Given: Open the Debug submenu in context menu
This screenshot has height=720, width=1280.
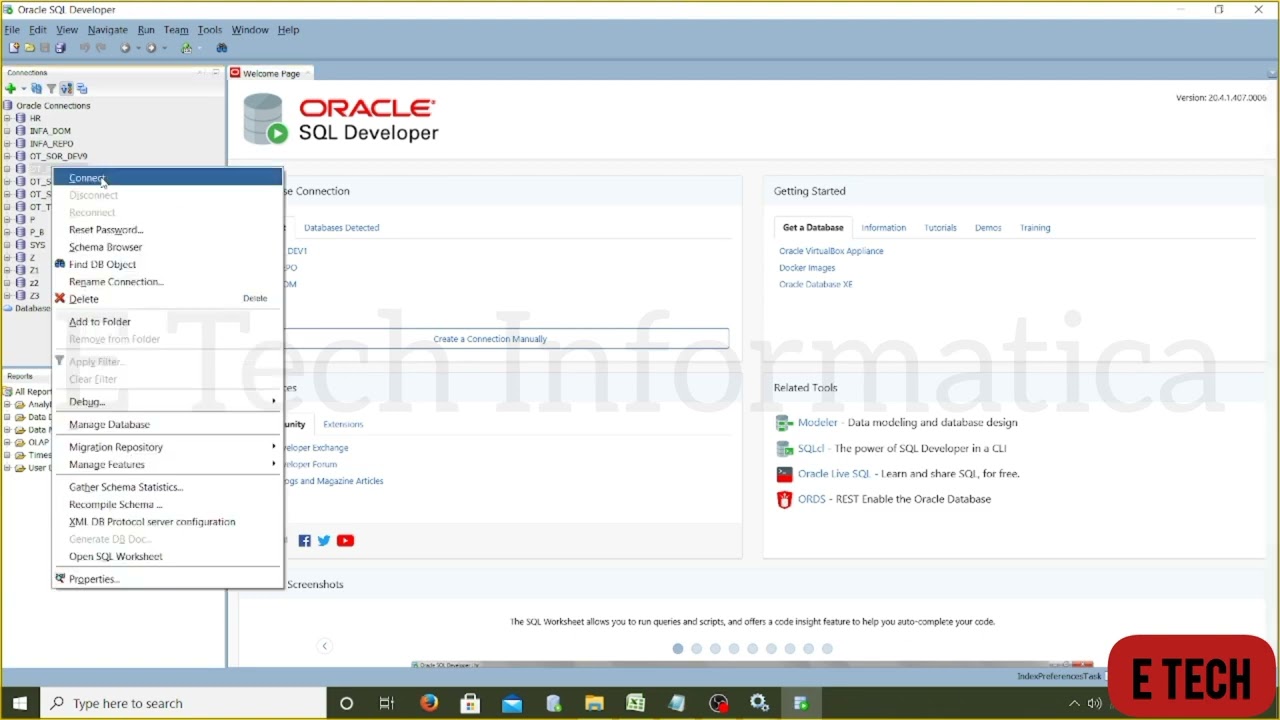Looking at the screenshot, I should coord(167,402).
